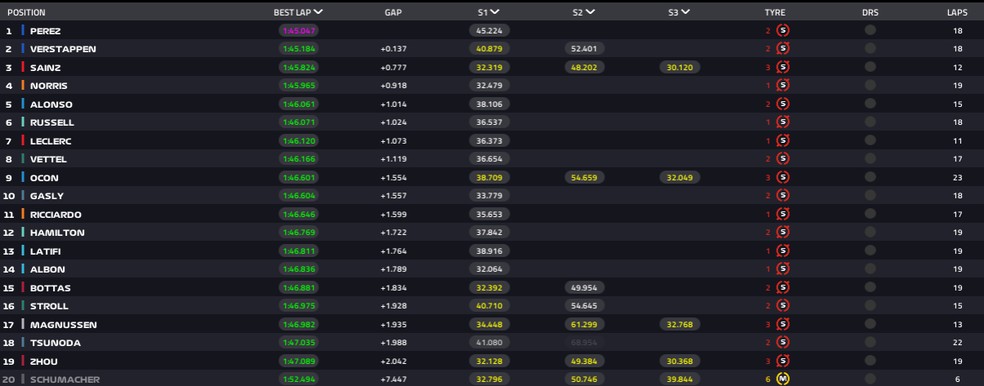Click Bottas's soft tyre icon

[783, 288]
